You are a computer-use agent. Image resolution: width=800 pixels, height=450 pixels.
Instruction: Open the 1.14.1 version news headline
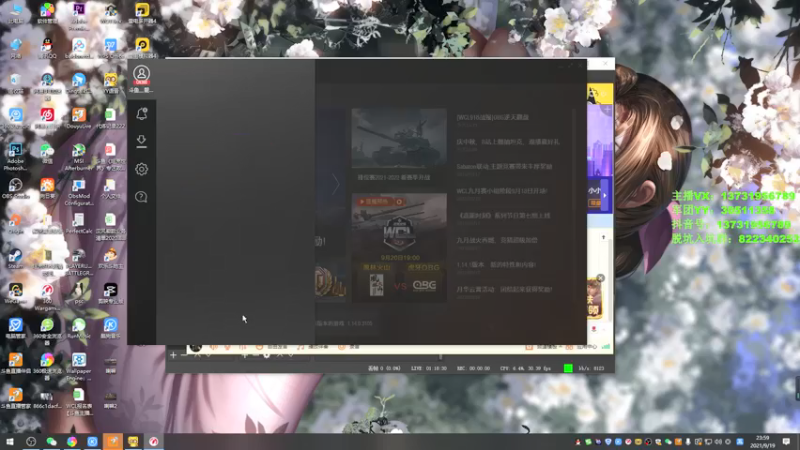pos(496,264)
